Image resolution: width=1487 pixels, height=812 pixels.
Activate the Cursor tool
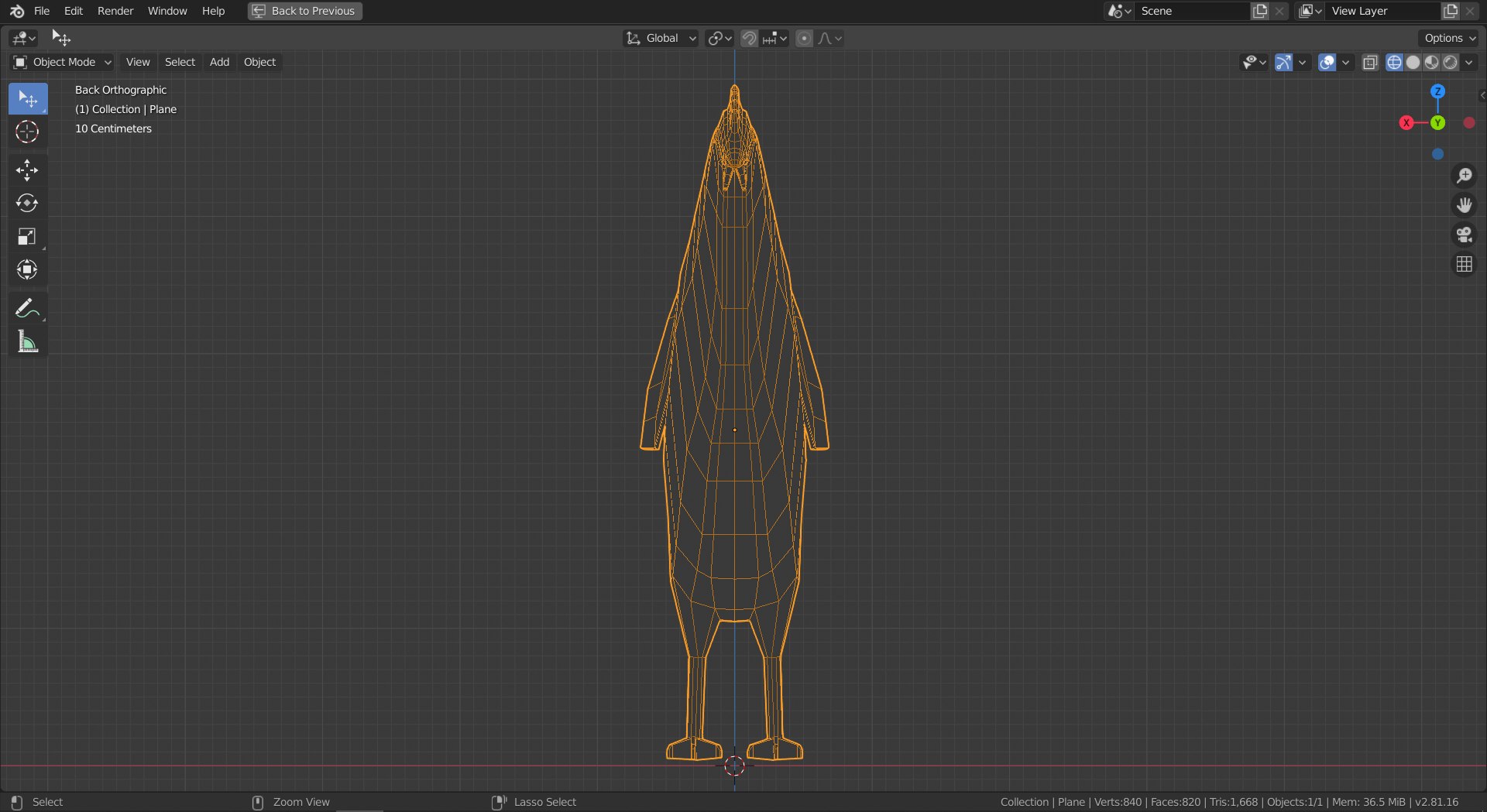pos(28,132)
